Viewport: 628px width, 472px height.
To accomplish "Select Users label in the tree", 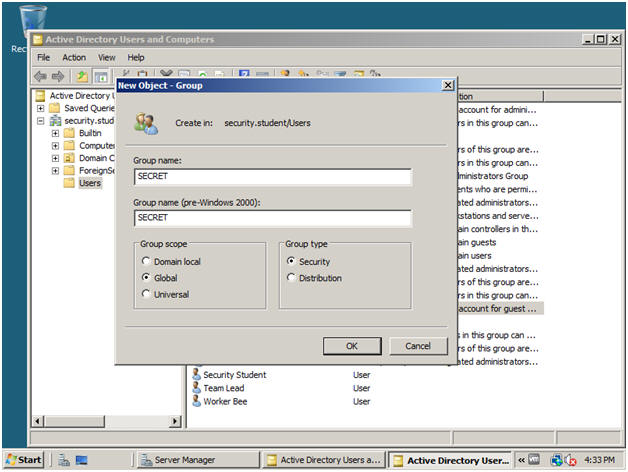I will coord(90,183).
